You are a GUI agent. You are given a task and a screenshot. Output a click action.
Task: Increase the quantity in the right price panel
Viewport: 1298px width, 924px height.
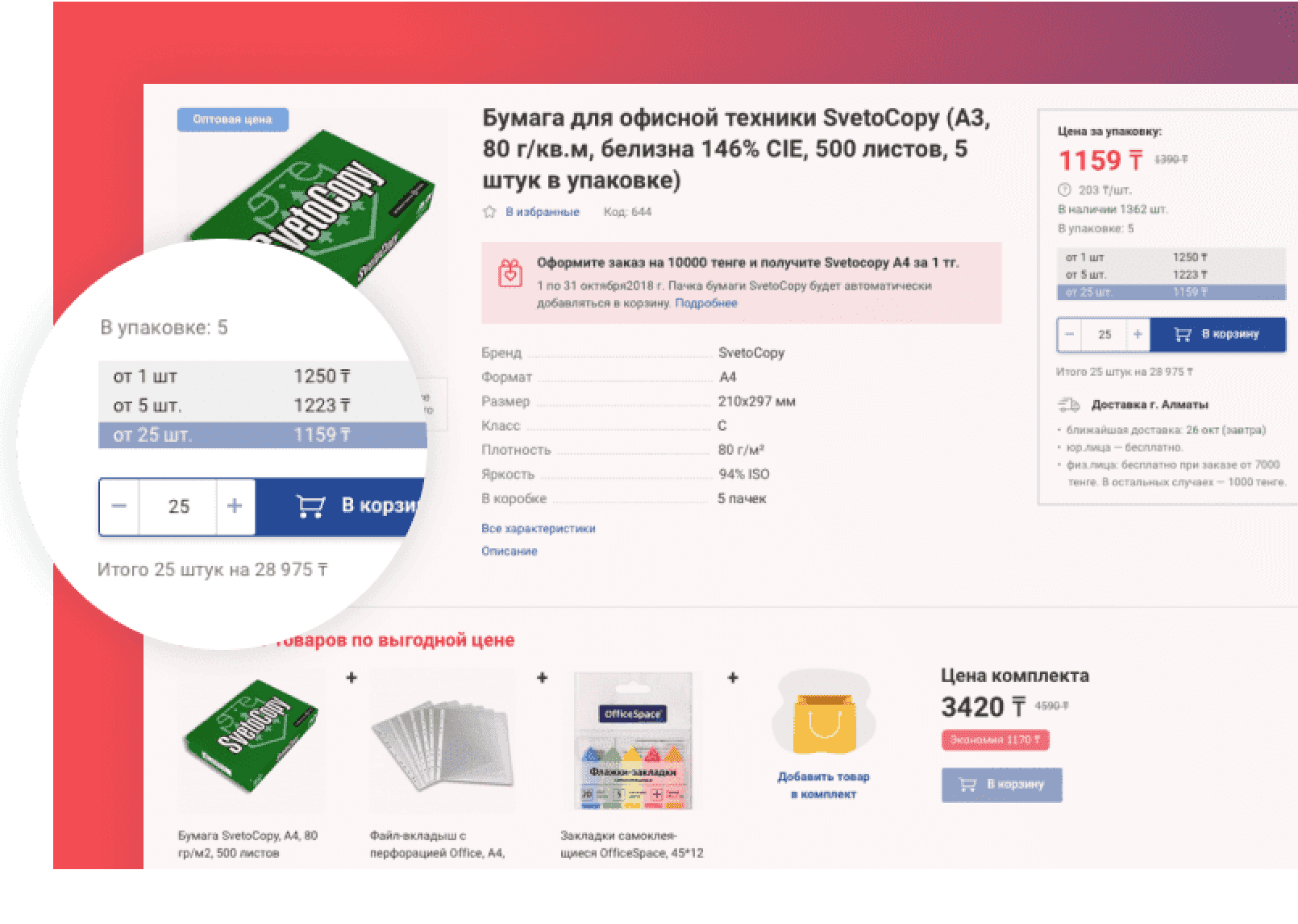tap(1137, 334)
